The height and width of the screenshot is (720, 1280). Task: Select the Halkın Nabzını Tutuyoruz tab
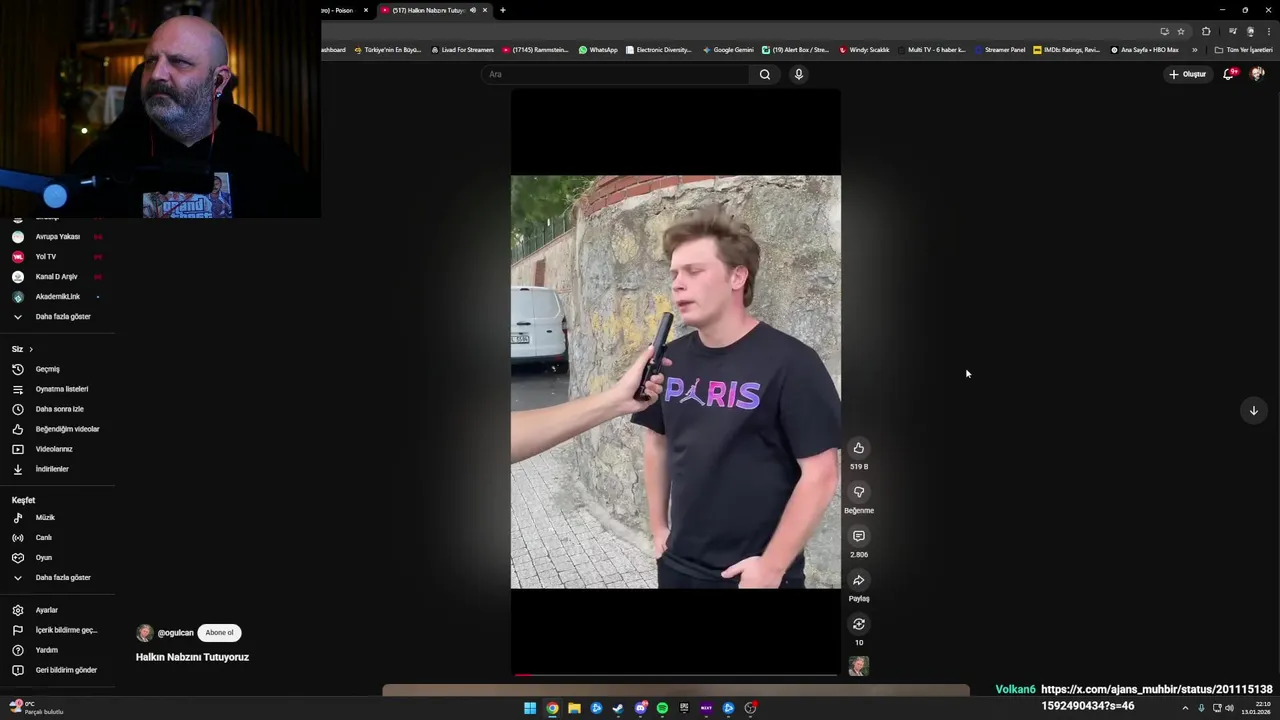tap(428, 10)
